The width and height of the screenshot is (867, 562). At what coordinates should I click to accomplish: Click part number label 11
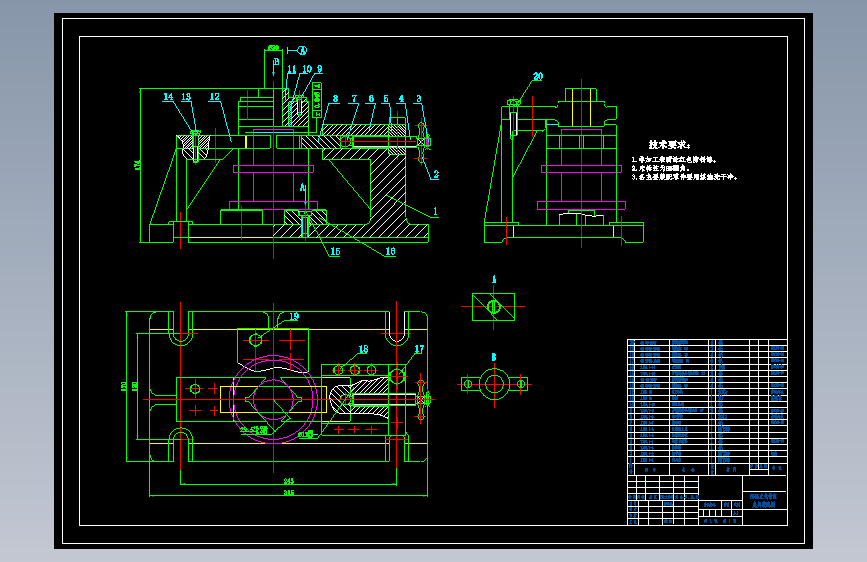pos(292,69)
